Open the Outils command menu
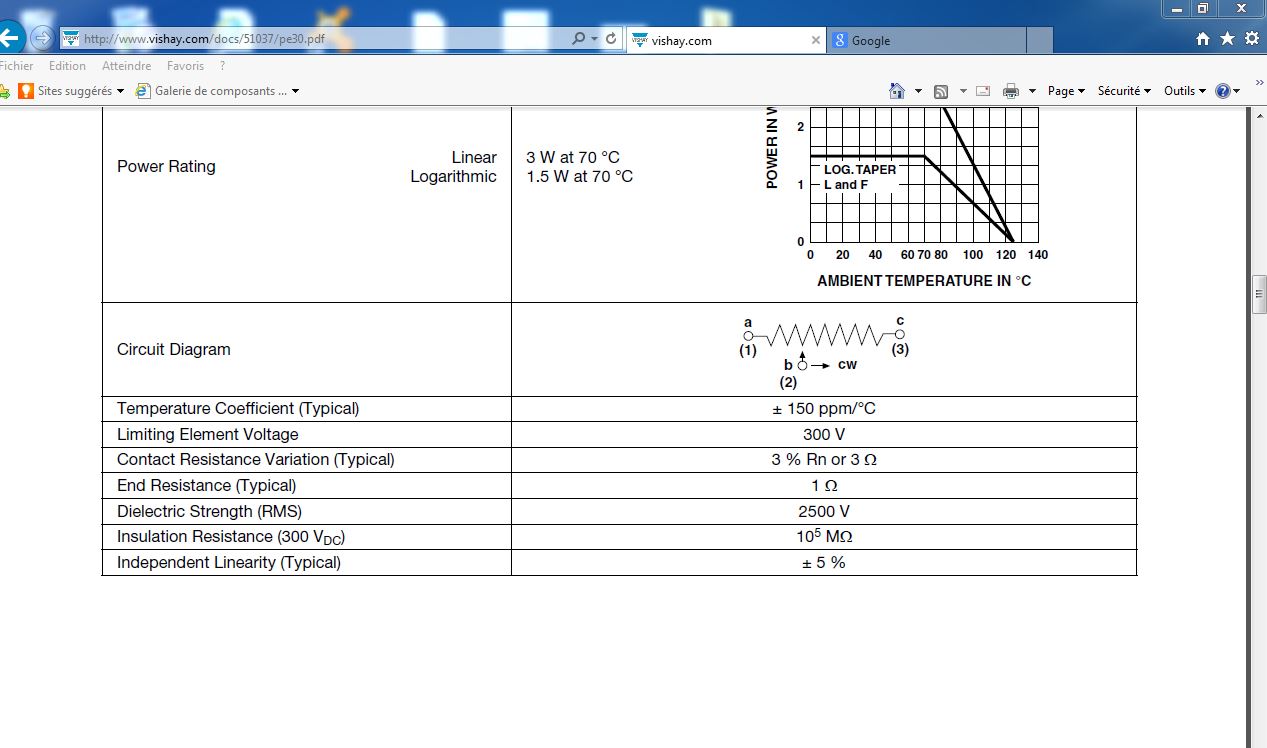 point(1185,91)
